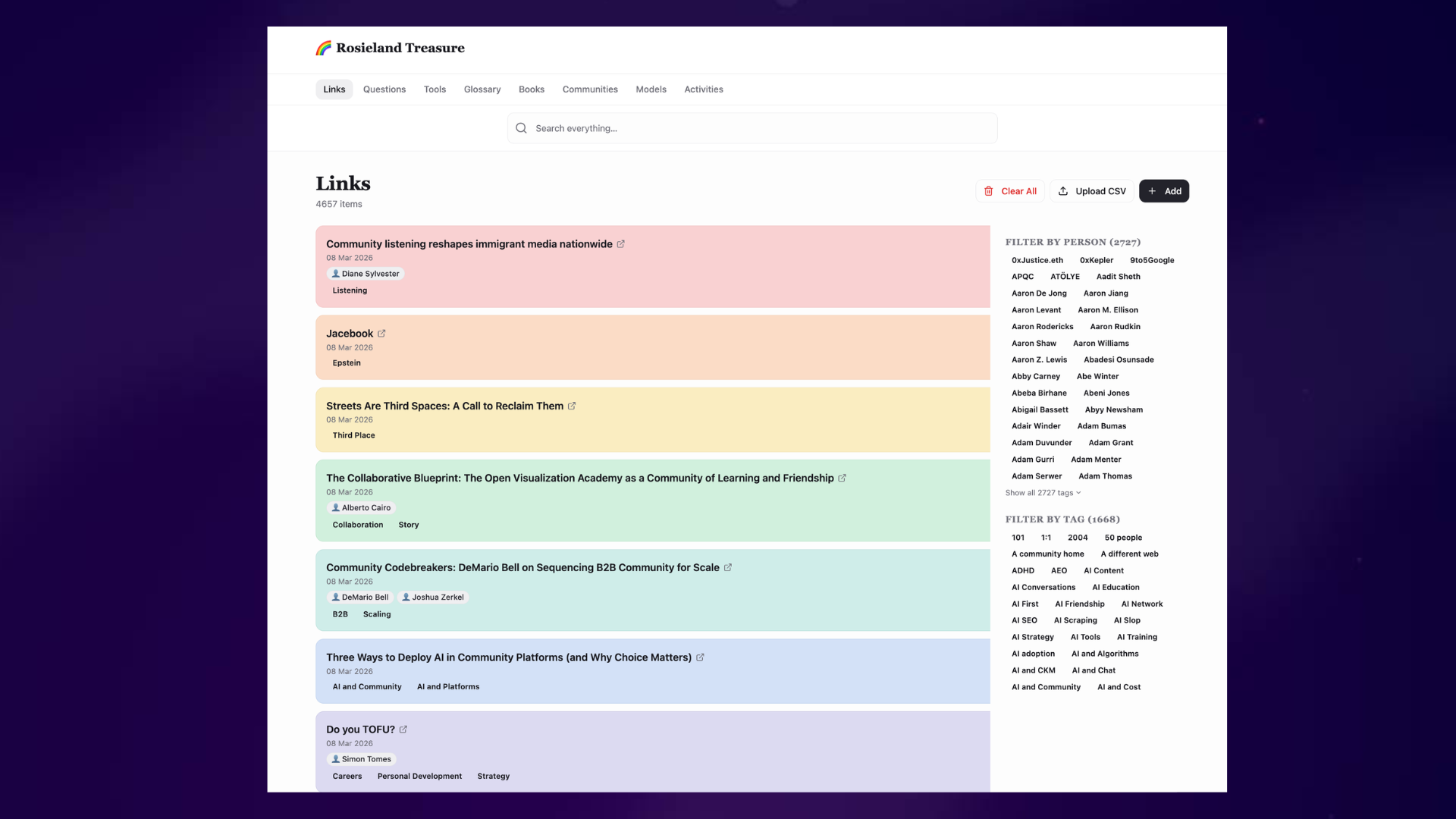This screenshot has height=819, width=1456.
Task: Click the search magnifier icon
Action: pyautogui.click(x=521, y=127)
